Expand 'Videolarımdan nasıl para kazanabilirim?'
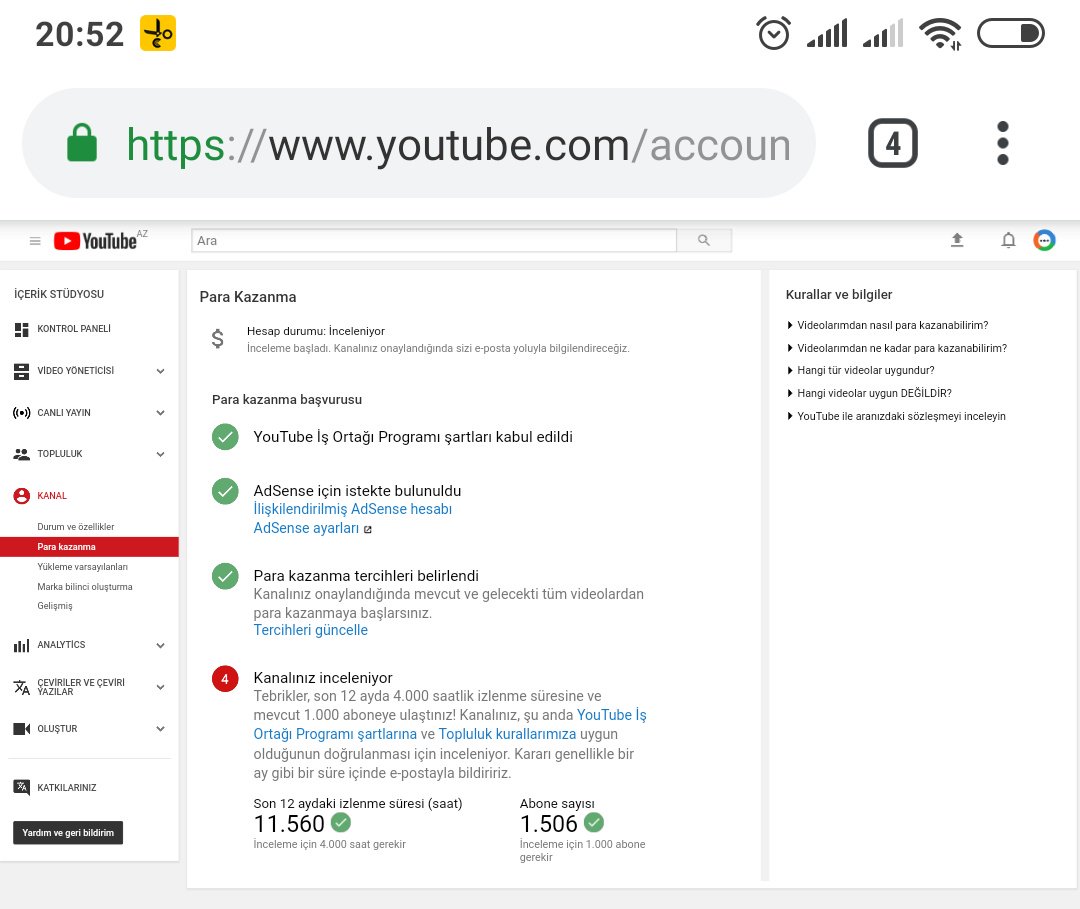This screenshot has height=909, width=1080. [x=888, y=325]
